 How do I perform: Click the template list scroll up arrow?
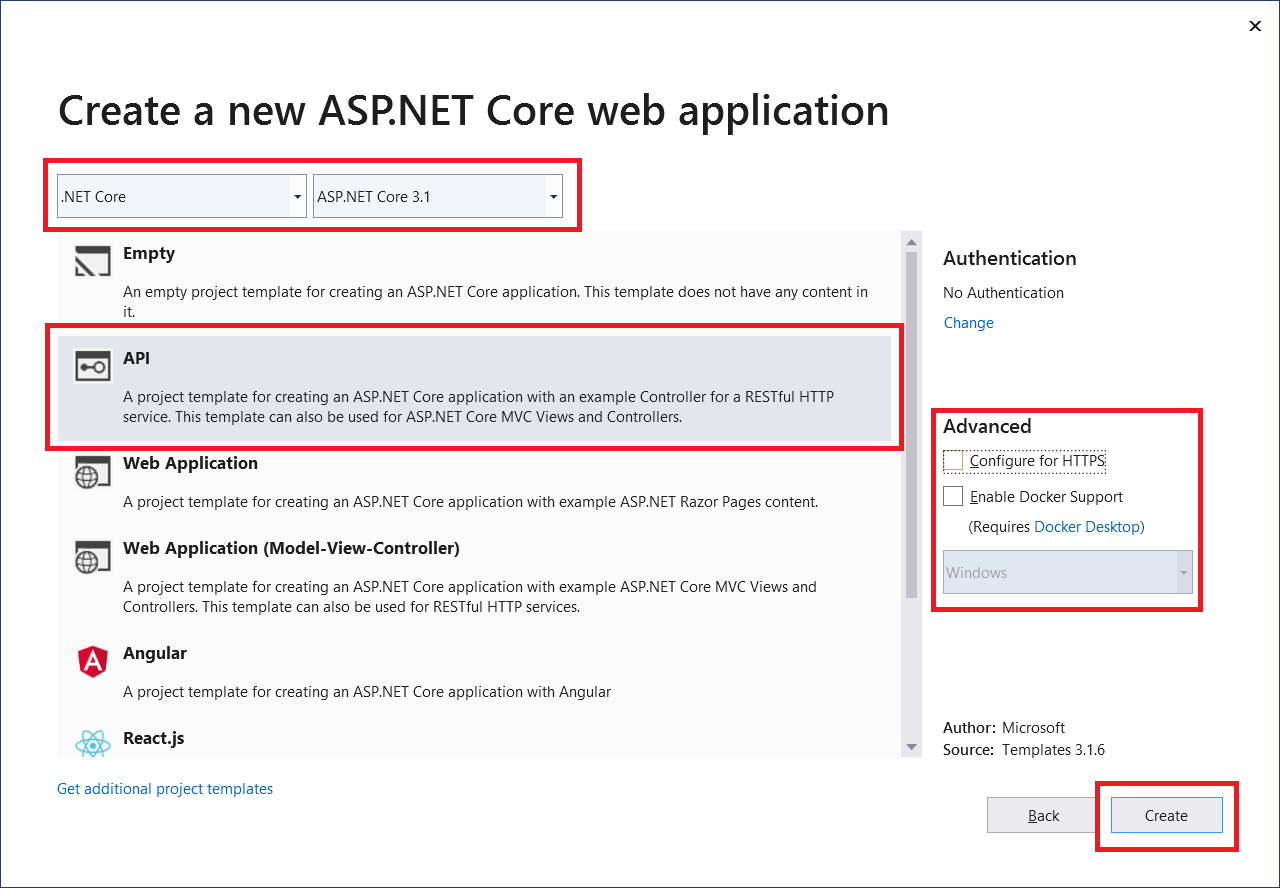pos(911,241)
